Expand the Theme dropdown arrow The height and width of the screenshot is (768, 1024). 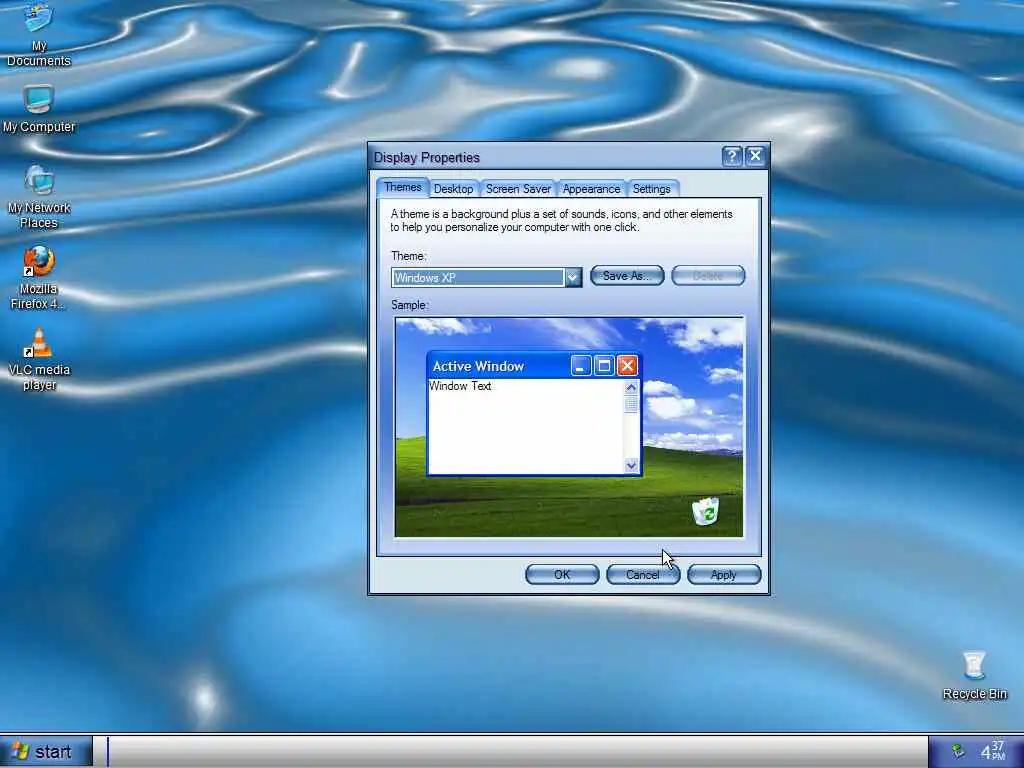coord(573,278)
